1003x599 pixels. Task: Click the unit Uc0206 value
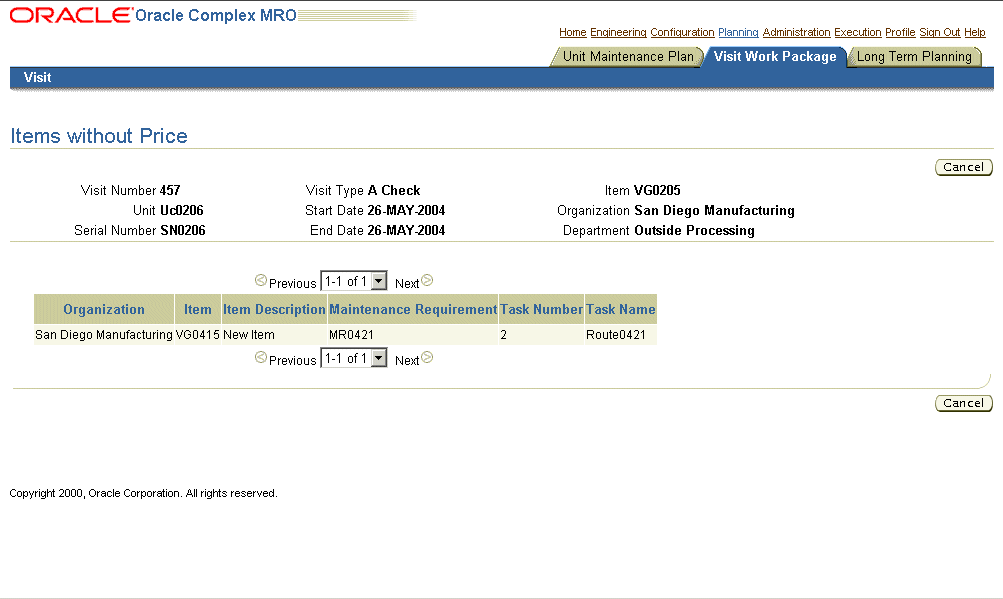[x=182, y=210]
